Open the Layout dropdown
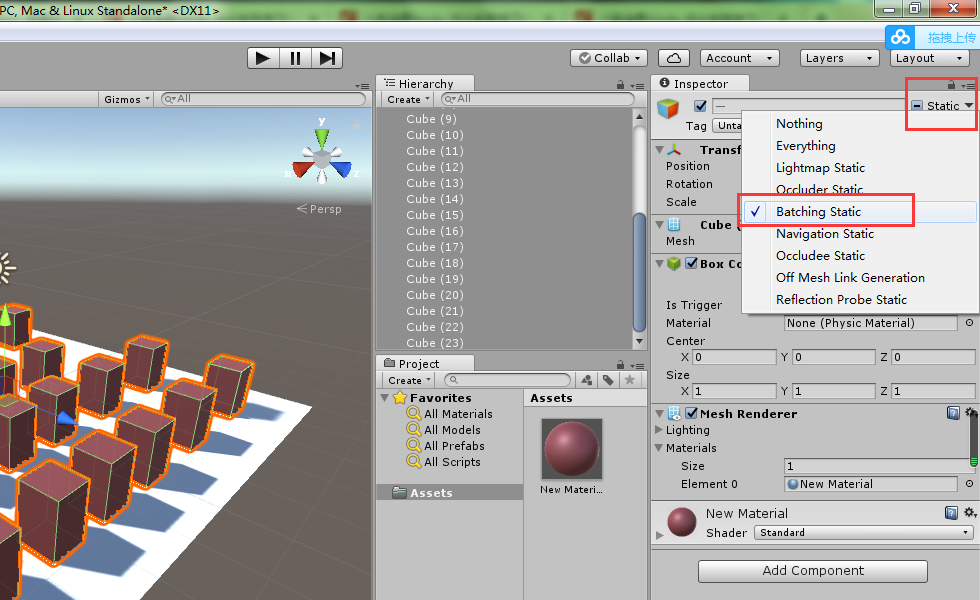The width and height of the screenshot is (980, 600). tap(929, 58)
